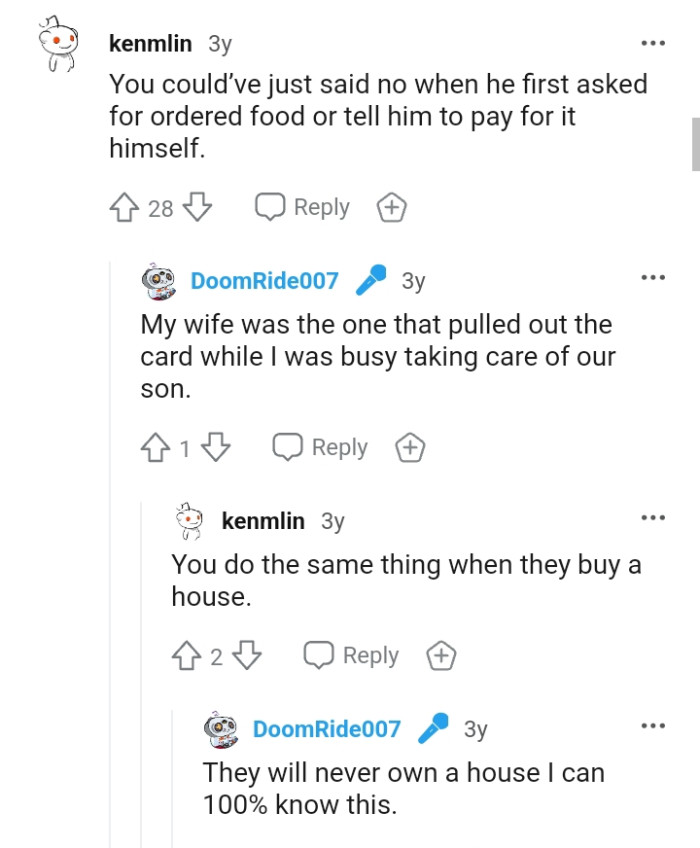The image size is (700, 848).
Task: Click the microphone badge next to DoomRide007
Action: 373,280
